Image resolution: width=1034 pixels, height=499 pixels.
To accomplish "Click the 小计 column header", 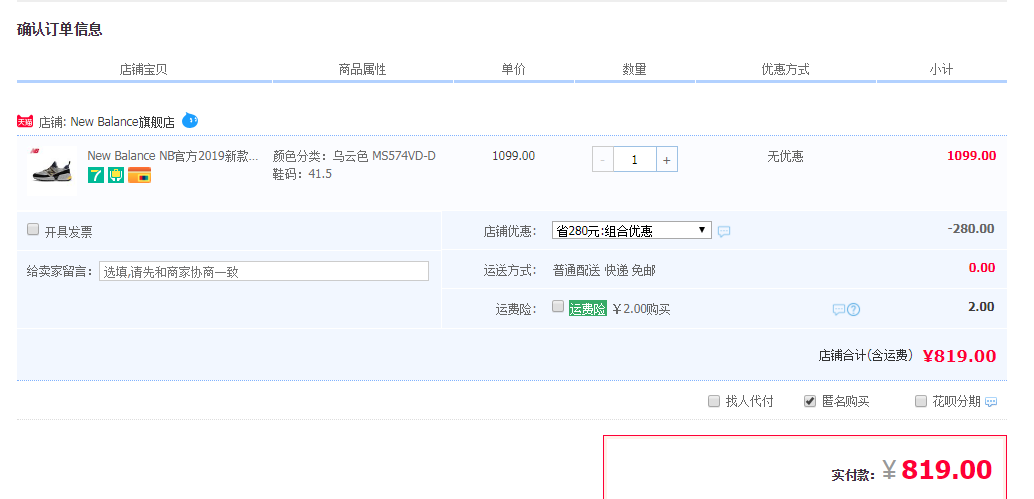I will tap(941, 69).
